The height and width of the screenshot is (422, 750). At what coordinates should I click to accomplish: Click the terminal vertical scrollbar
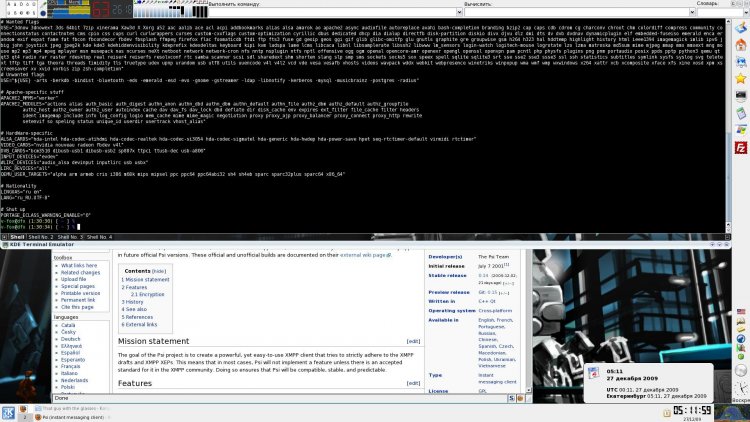tap(728, 126)
